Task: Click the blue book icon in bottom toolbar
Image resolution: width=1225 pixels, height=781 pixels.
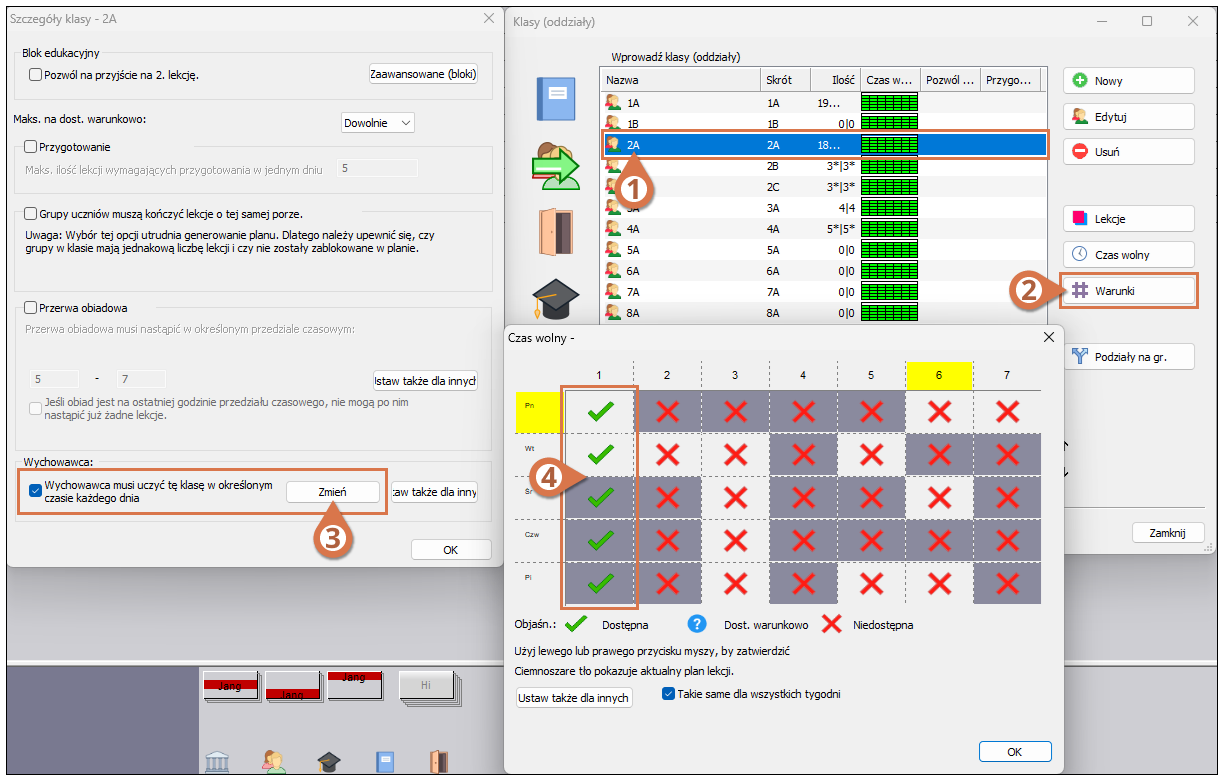Action: 385,762
